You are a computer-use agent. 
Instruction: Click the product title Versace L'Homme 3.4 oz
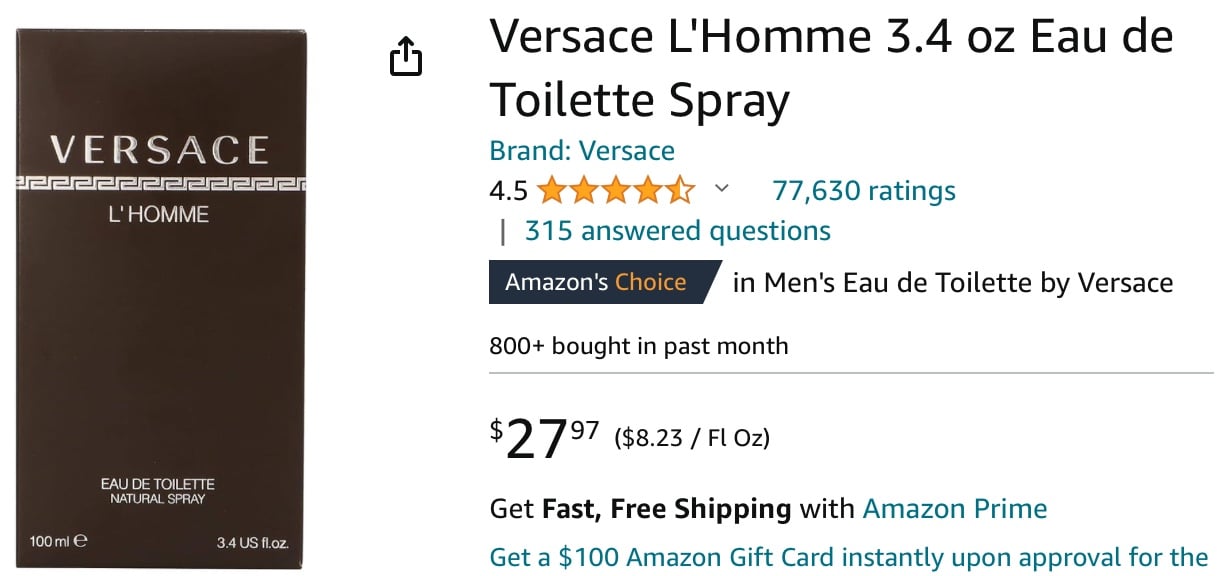point(830,68)
